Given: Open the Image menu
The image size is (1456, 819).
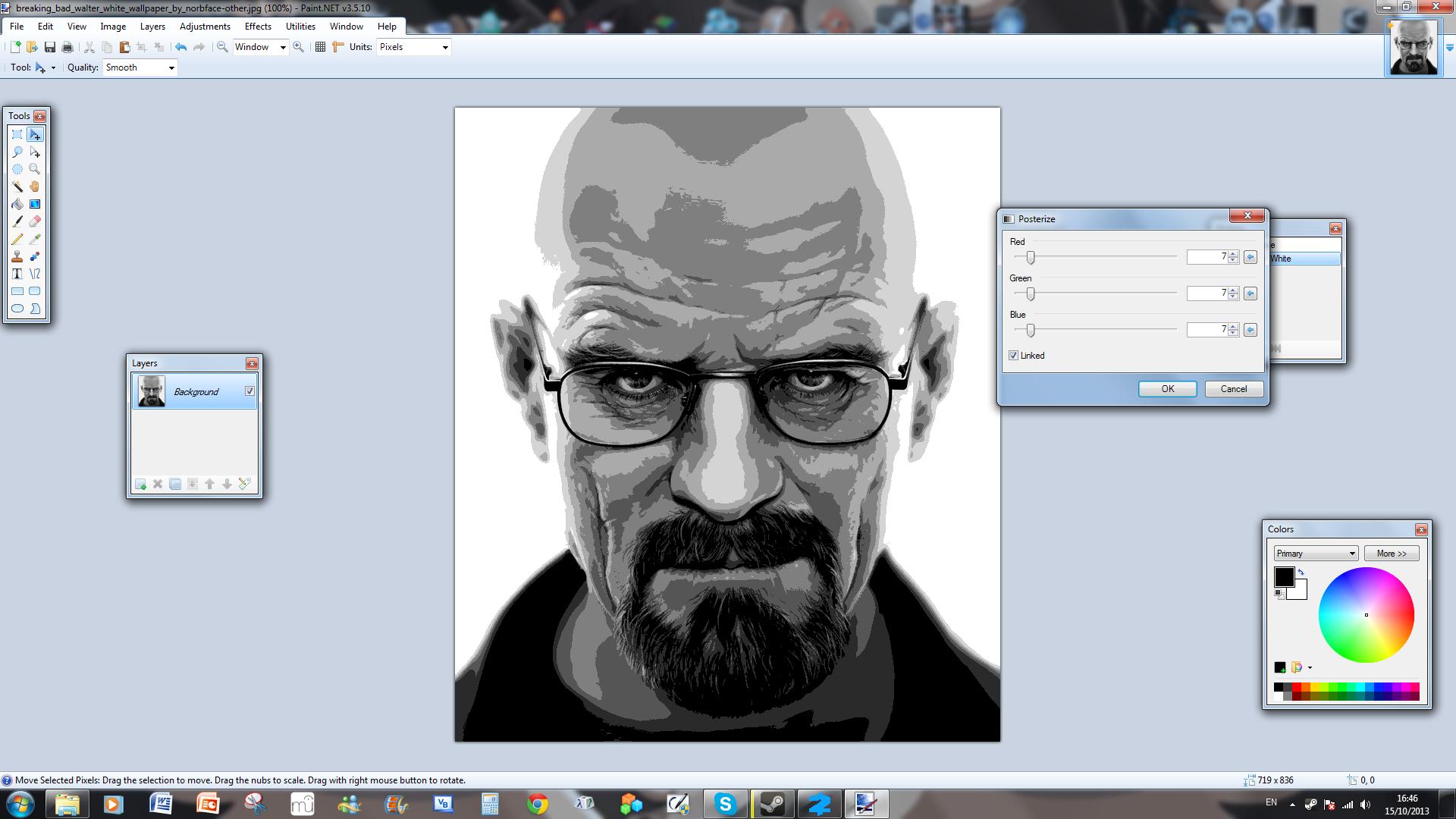Looking at the screenshot, I should (x=113, y=27).
